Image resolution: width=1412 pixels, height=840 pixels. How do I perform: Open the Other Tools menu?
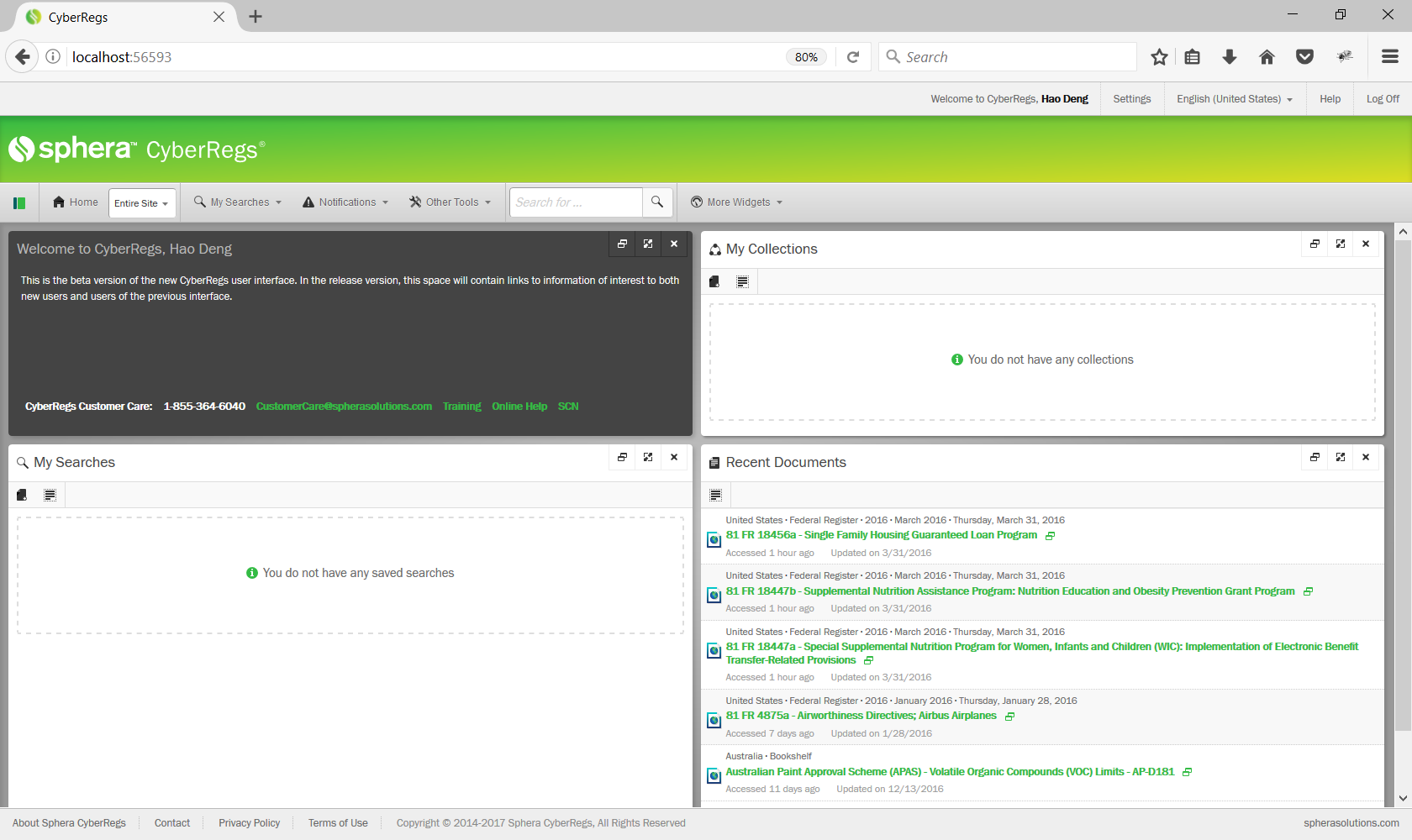450,202
